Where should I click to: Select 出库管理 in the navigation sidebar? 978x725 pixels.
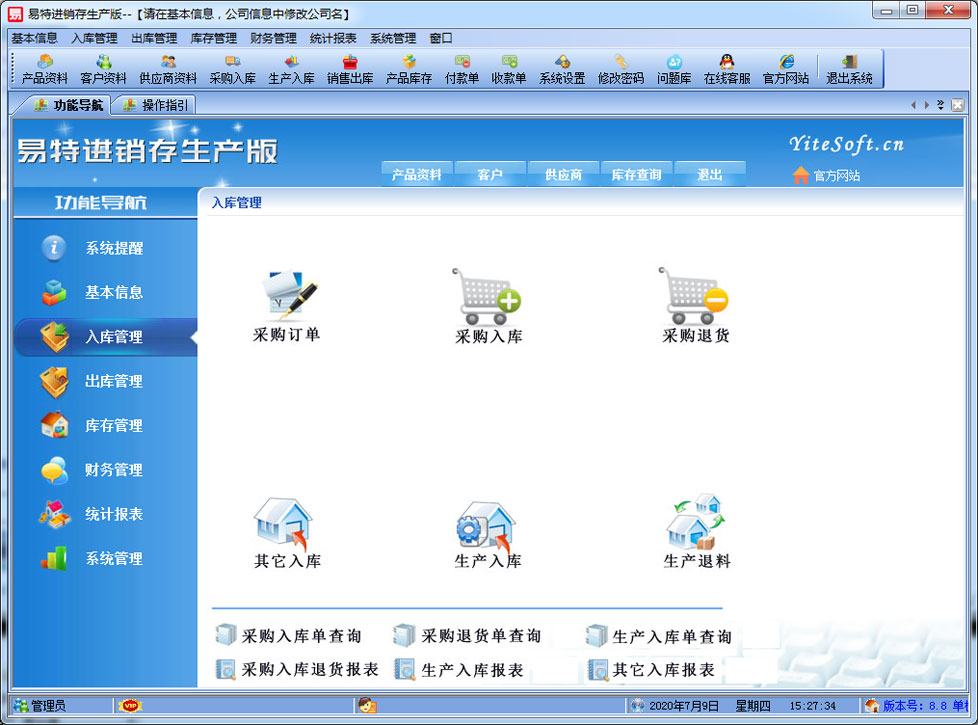(113, 381)
